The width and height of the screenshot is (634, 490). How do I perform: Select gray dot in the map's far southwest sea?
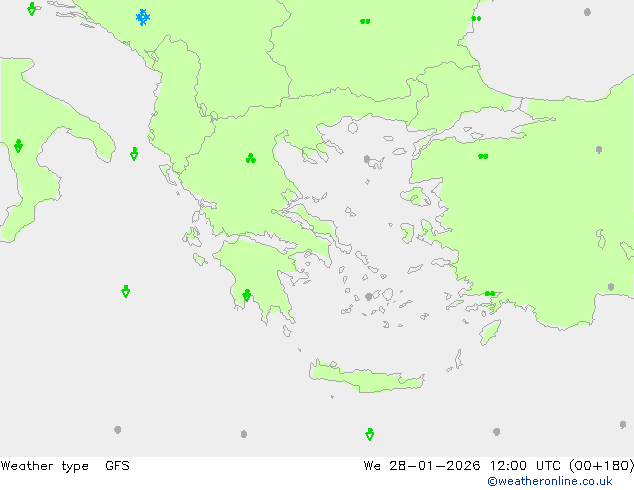coord(117,430)
